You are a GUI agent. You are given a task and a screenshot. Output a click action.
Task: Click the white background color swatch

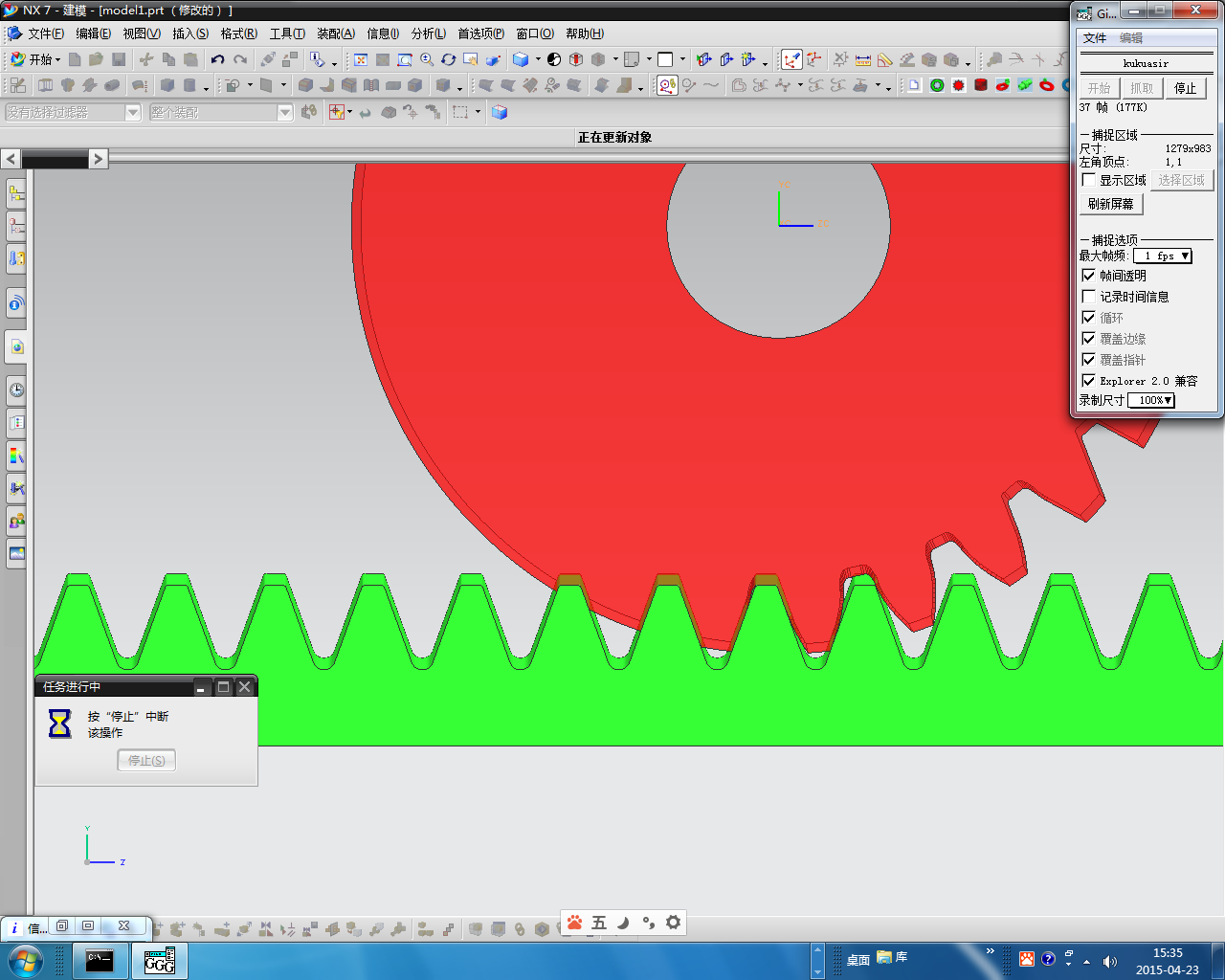(665, 59)
